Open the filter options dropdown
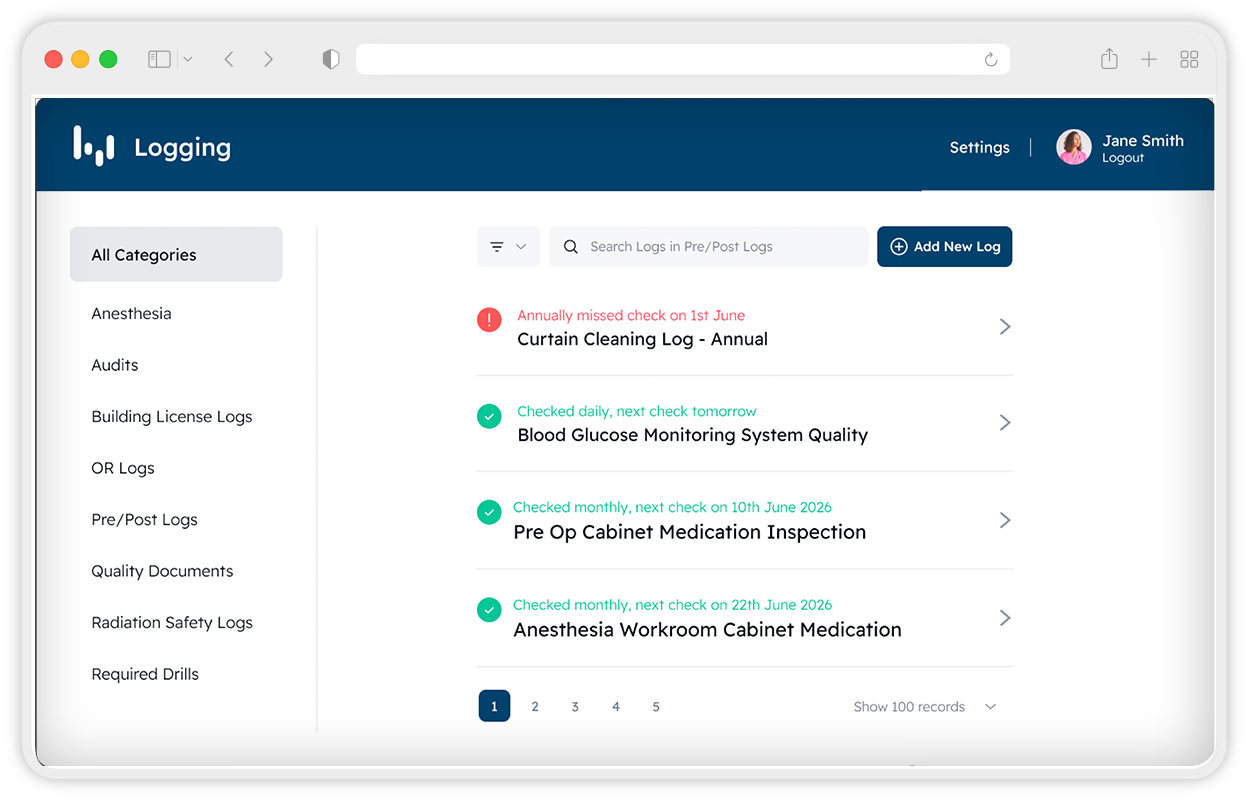The height and width of the screenshot is (800, 1250). point(508,247)
